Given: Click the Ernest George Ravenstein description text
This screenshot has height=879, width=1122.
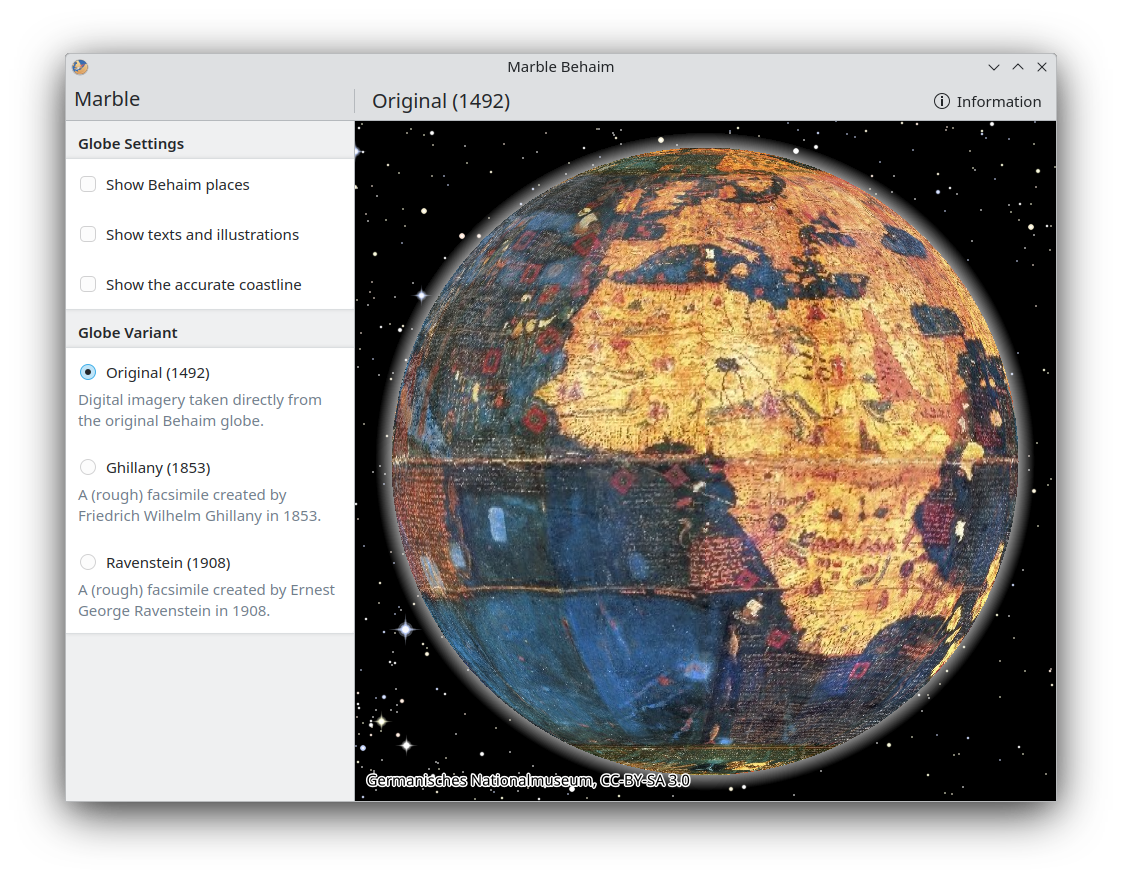Looking at the screenshot, I should (x=206, y=601).
